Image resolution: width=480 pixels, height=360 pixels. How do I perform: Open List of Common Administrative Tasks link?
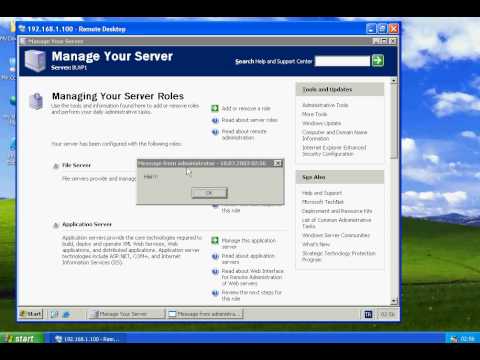tap(336, 223)
